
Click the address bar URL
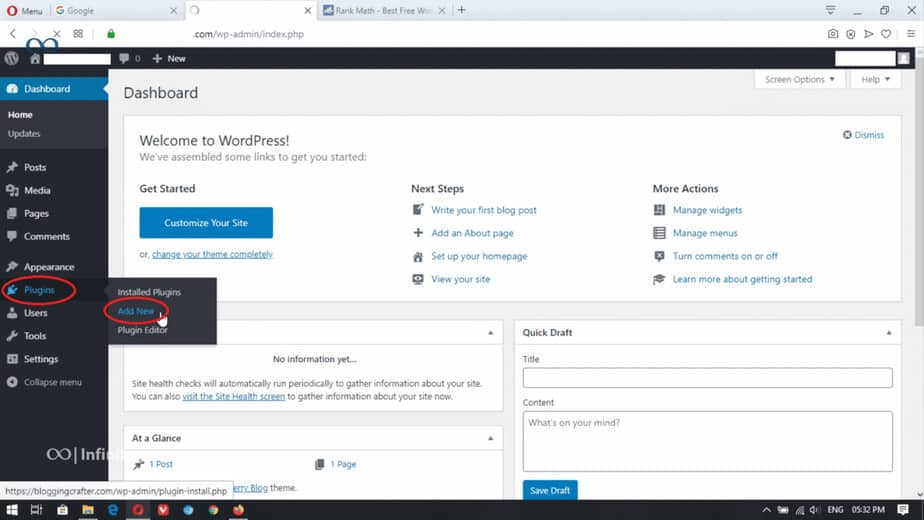tap(249, 34)
